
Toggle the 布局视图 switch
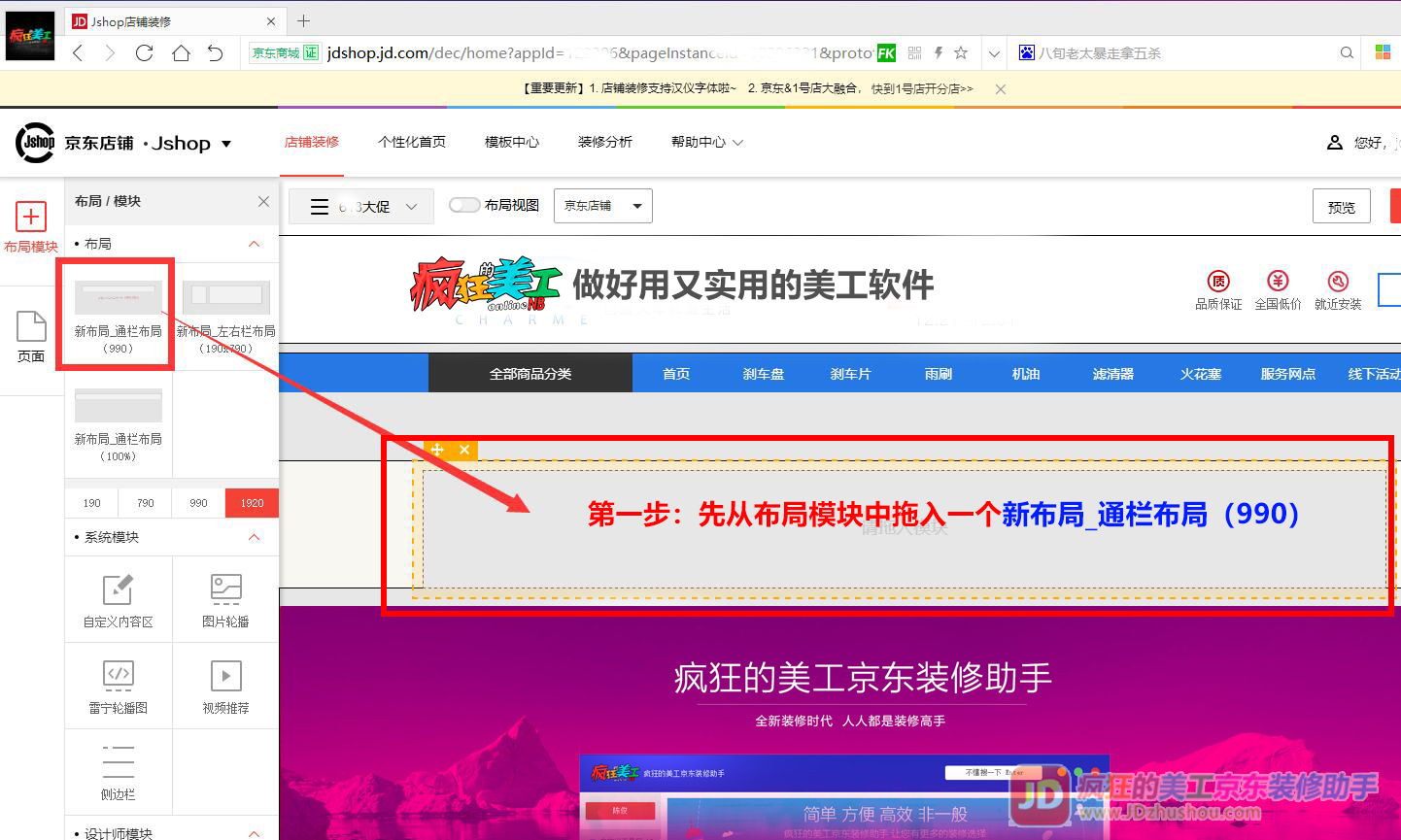[x=464, y=205]
